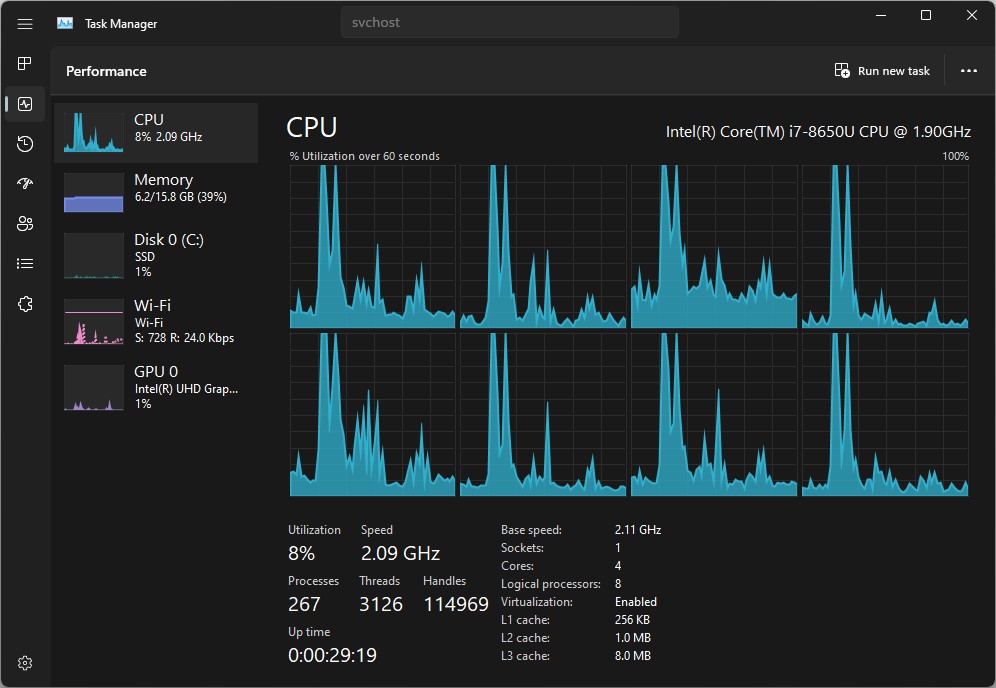
Task: Open the Services page icon
Action: pos(25,303)
